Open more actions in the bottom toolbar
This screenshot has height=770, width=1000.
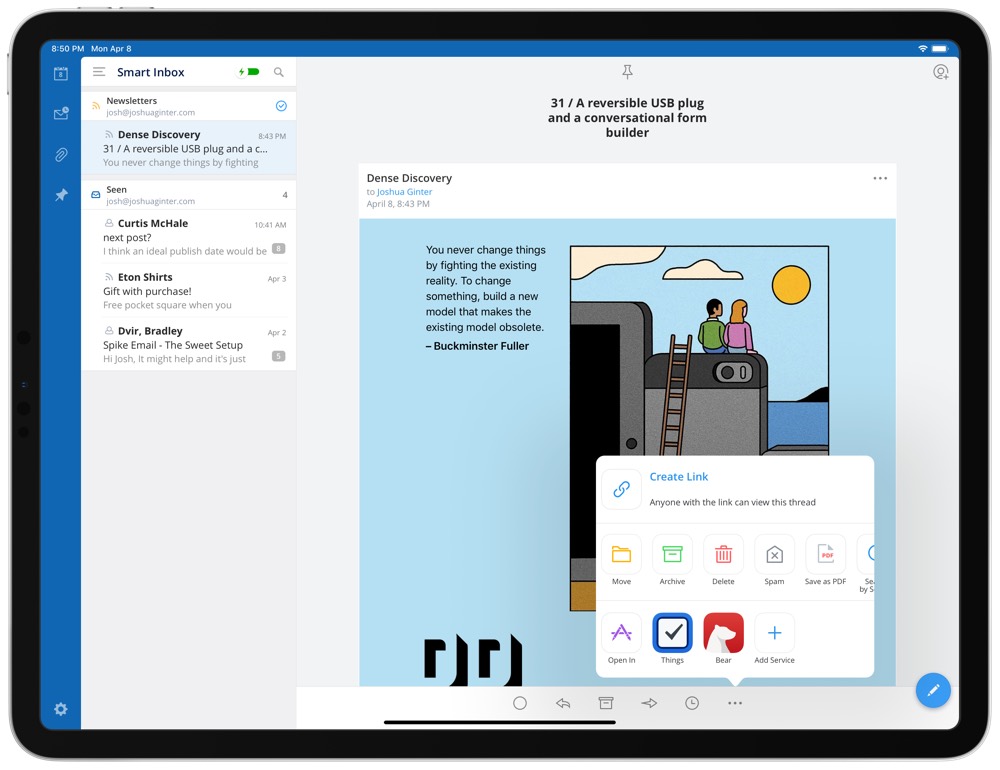[735, 703]
